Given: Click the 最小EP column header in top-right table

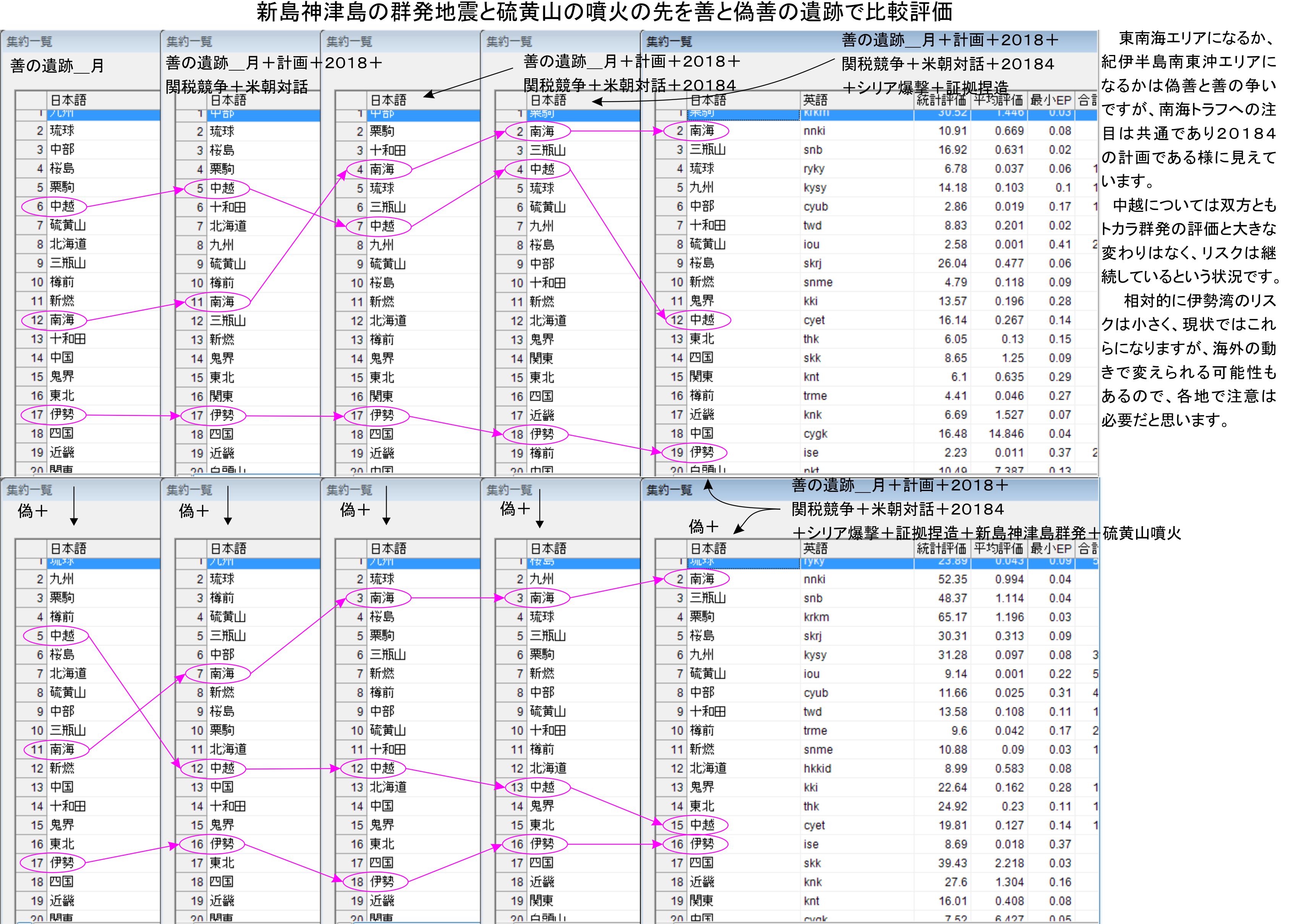Looking at the screenshot, I should coord(1050,100).
